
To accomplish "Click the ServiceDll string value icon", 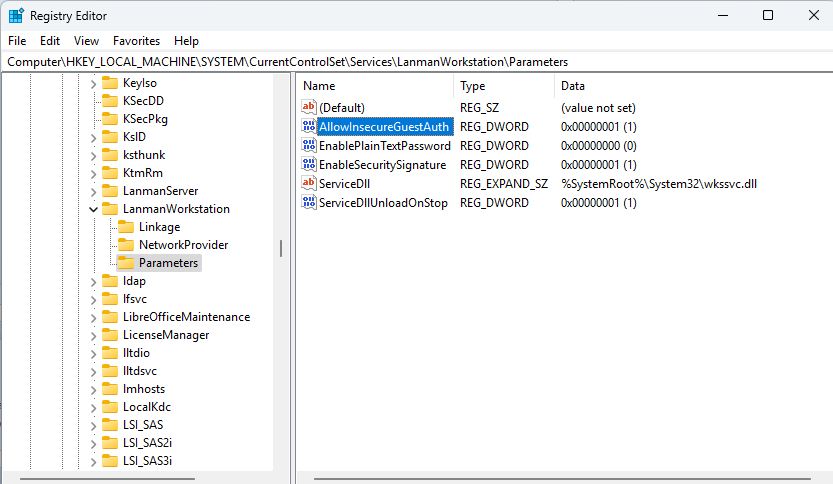I will (x=308, y=184).
